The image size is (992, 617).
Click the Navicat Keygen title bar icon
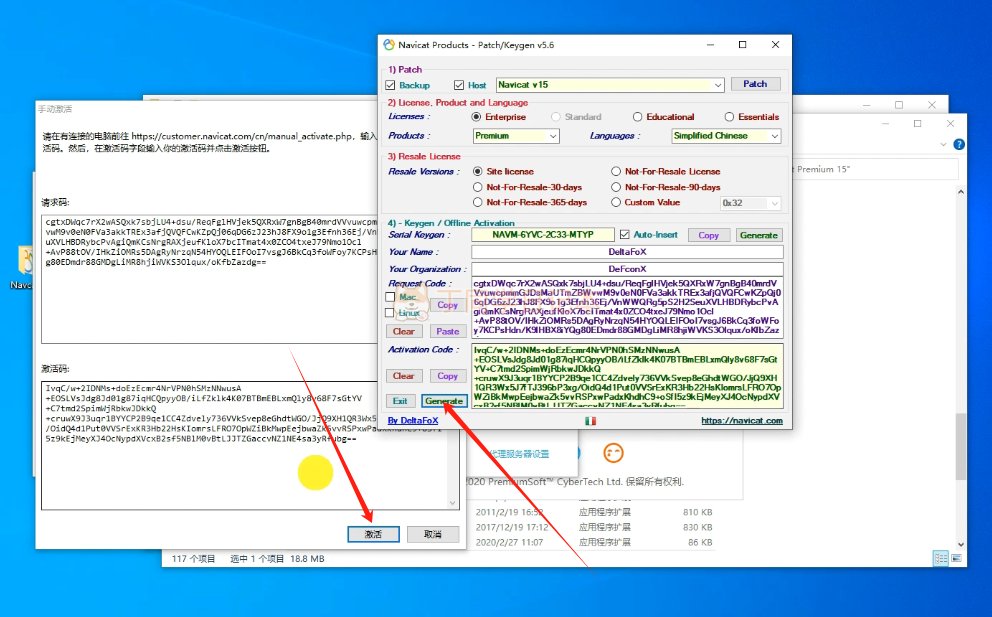click(388, 45)
